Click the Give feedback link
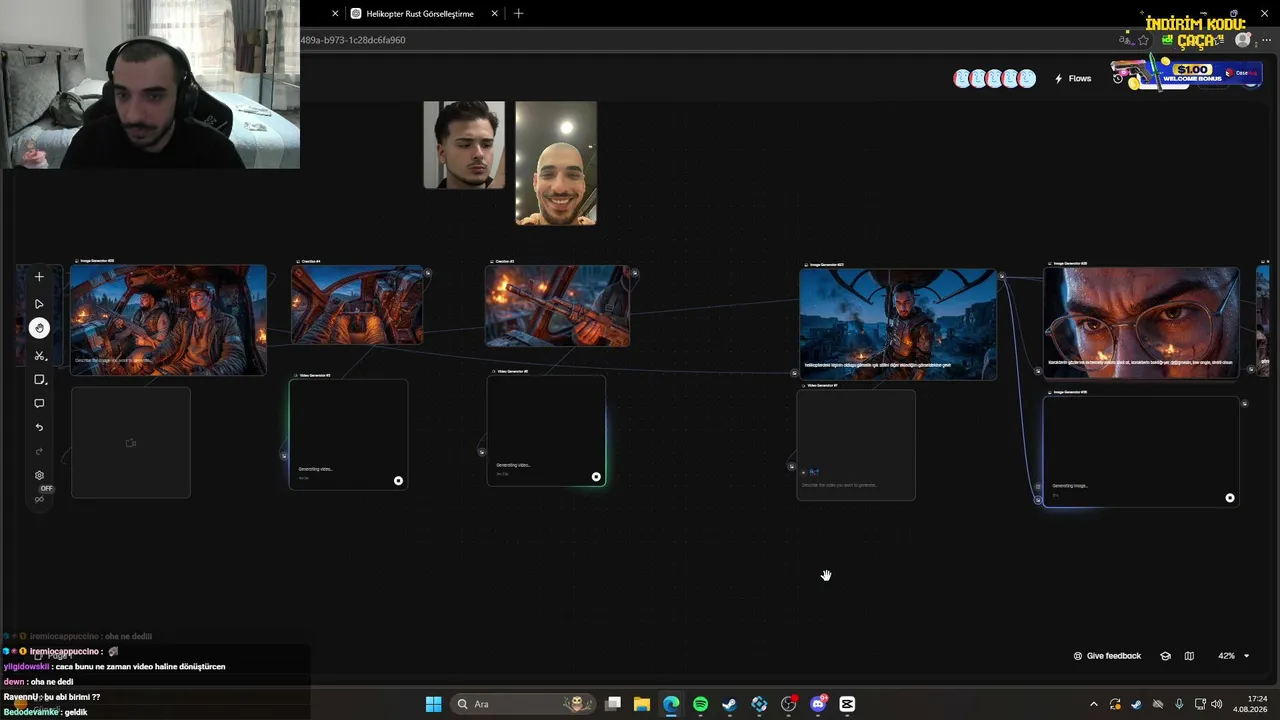 click(x=1107, y=656)
